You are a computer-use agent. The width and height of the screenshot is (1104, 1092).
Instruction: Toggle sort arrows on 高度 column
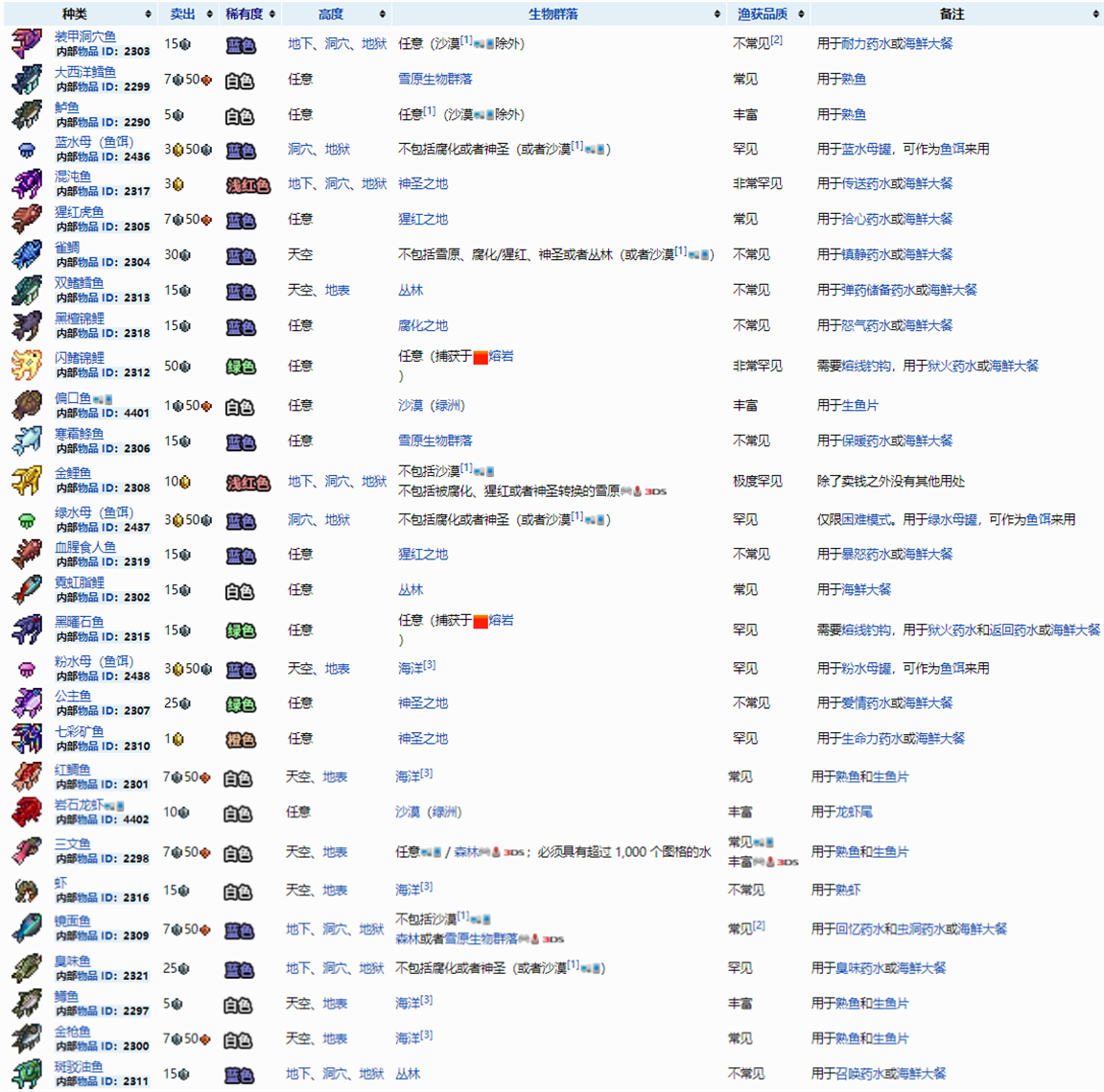382,14
